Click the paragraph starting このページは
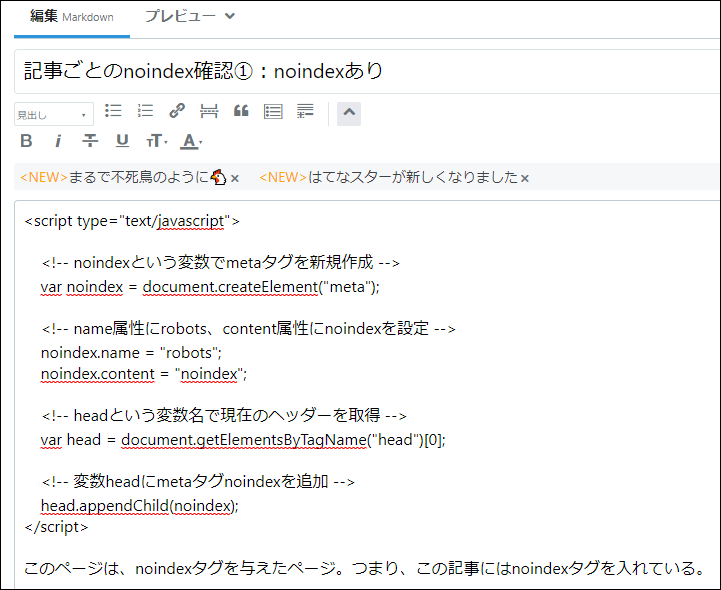The width and height of the screenshot is (721, 590). [x=364, y=569]
